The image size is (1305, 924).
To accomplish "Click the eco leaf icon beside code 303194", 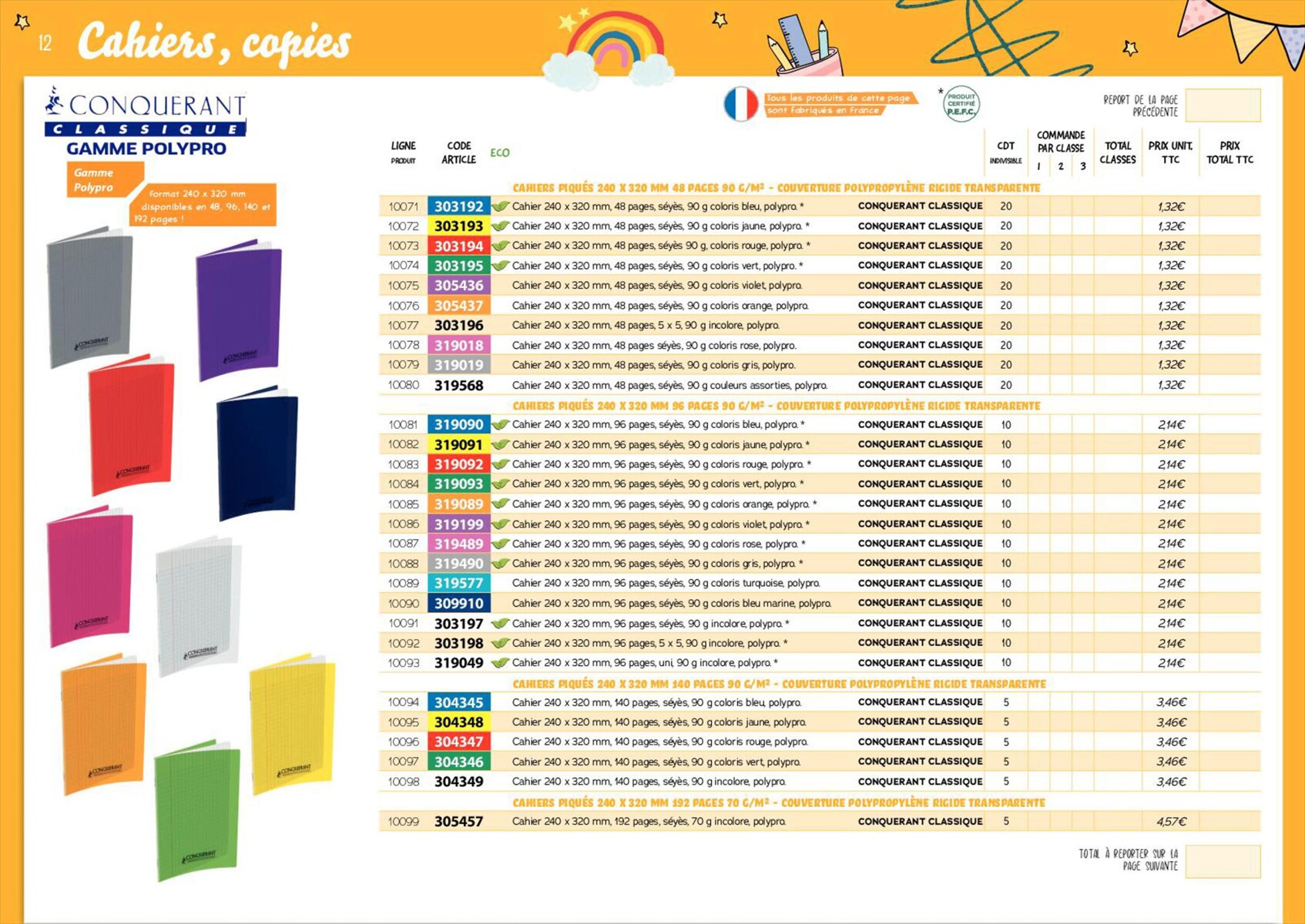I will point(501,246).
